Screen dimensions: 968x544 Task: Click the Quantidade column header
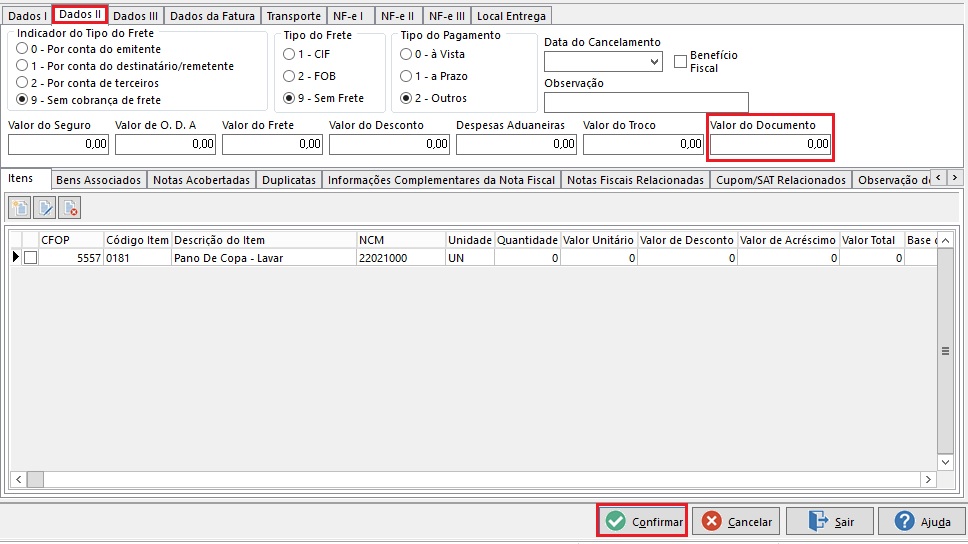[x=527, y=240]
